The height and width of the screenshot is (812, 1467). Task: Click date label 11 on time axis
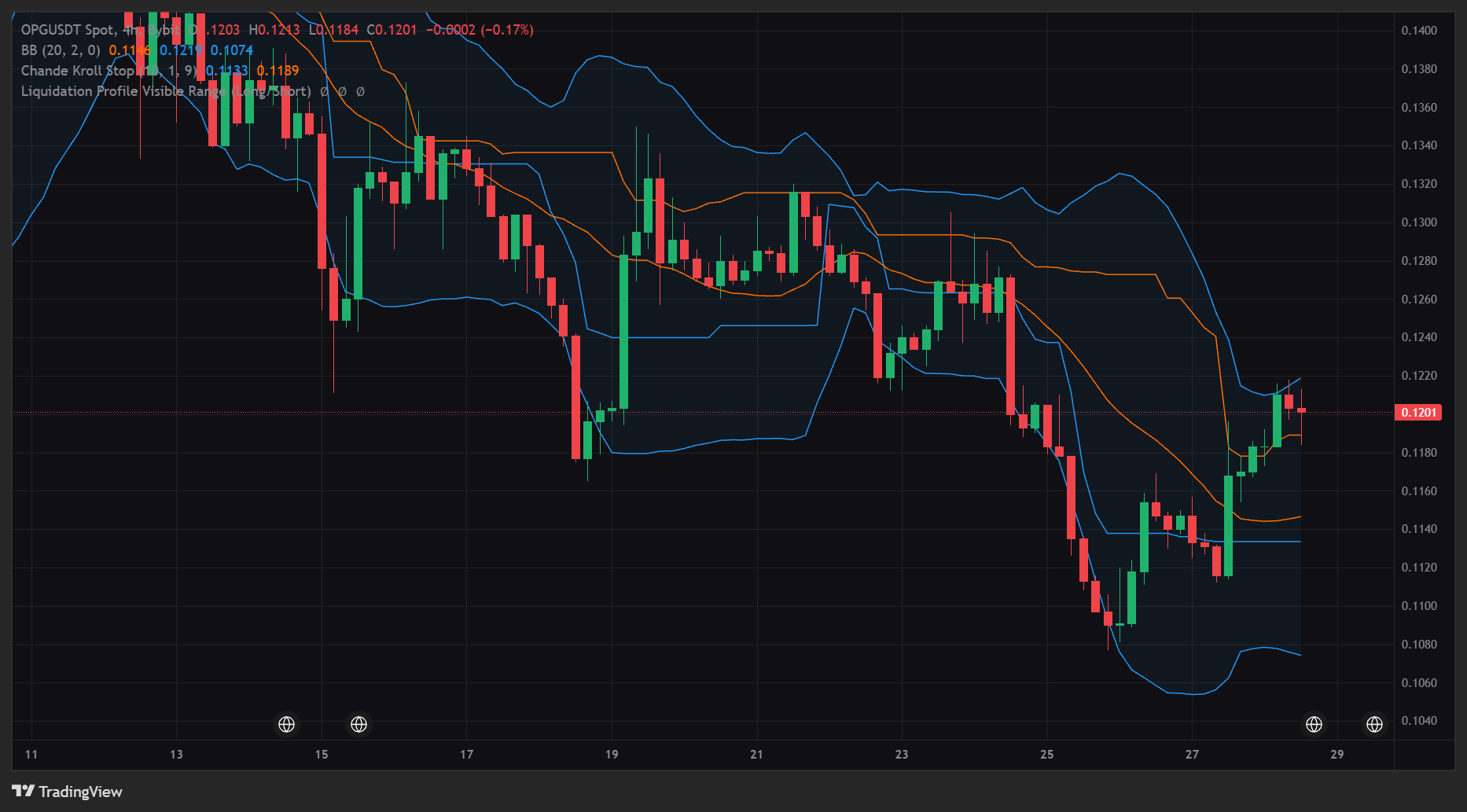(31, 755)
